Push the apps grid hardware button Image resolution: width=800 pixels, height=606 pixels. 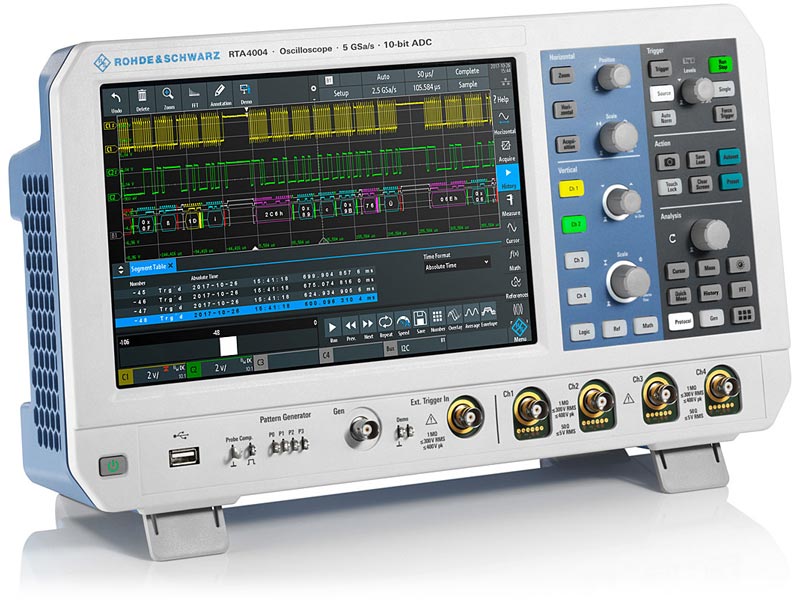743,315
